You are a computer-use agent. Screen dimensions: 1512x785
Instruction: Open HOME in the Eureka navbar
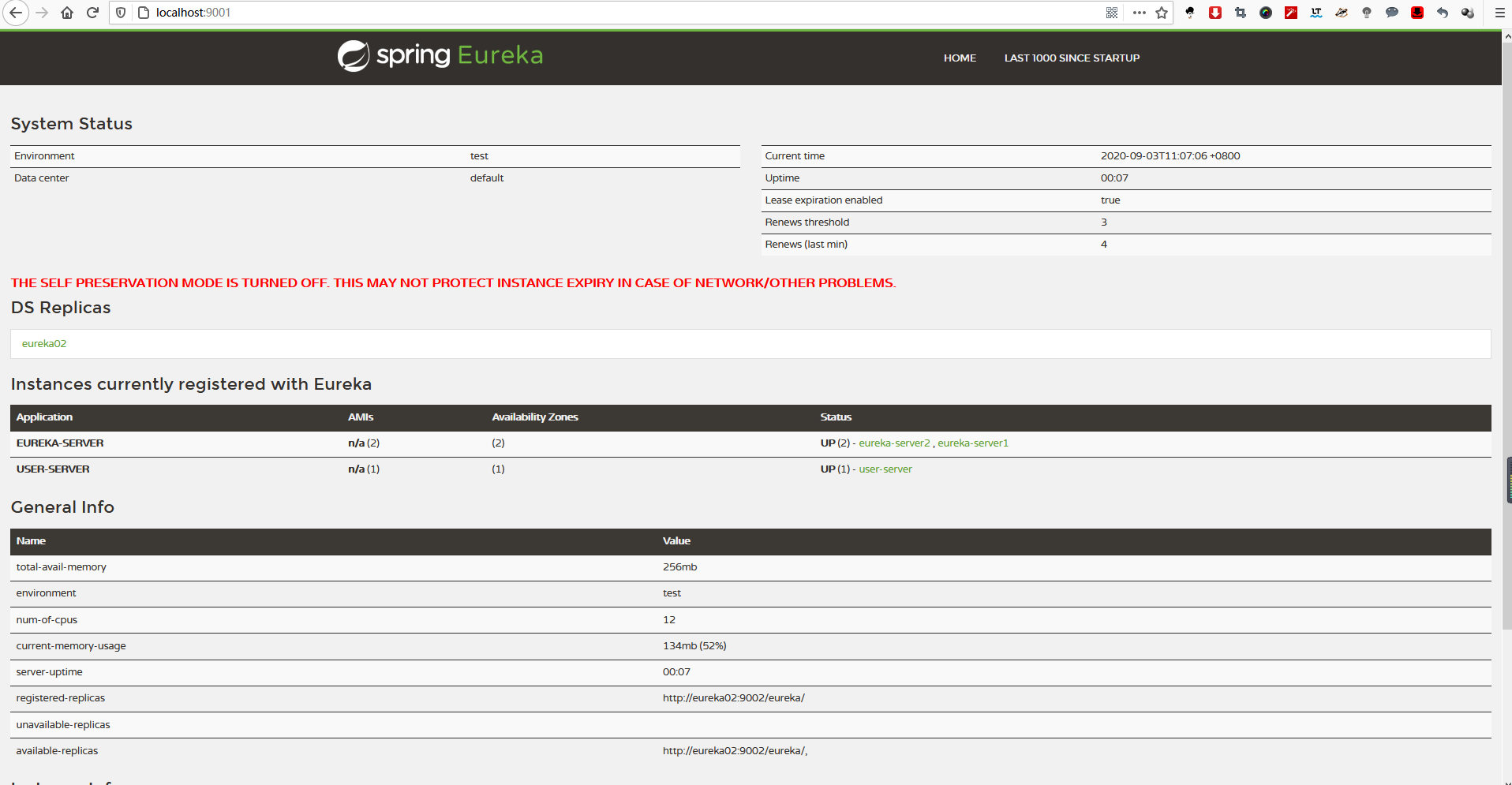pyautogui.click(x=960, y=58)
